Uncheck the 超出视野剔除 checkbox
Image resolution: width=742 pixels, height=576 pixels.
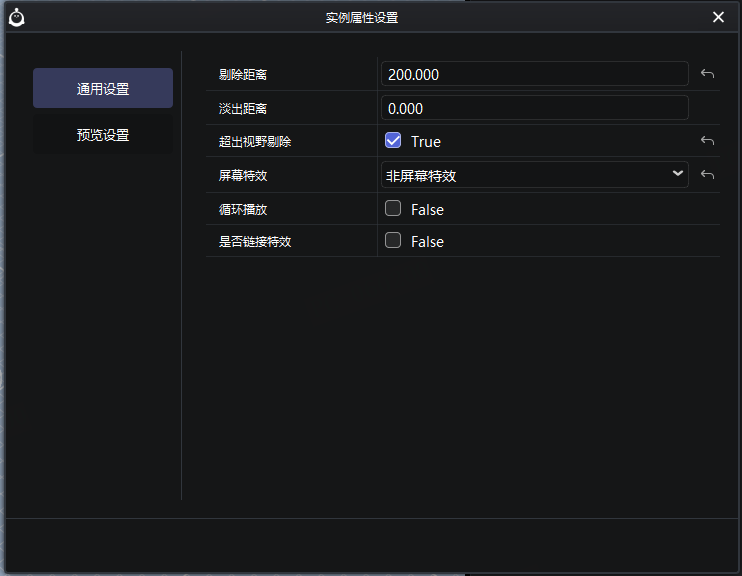(x=393, y=141)
